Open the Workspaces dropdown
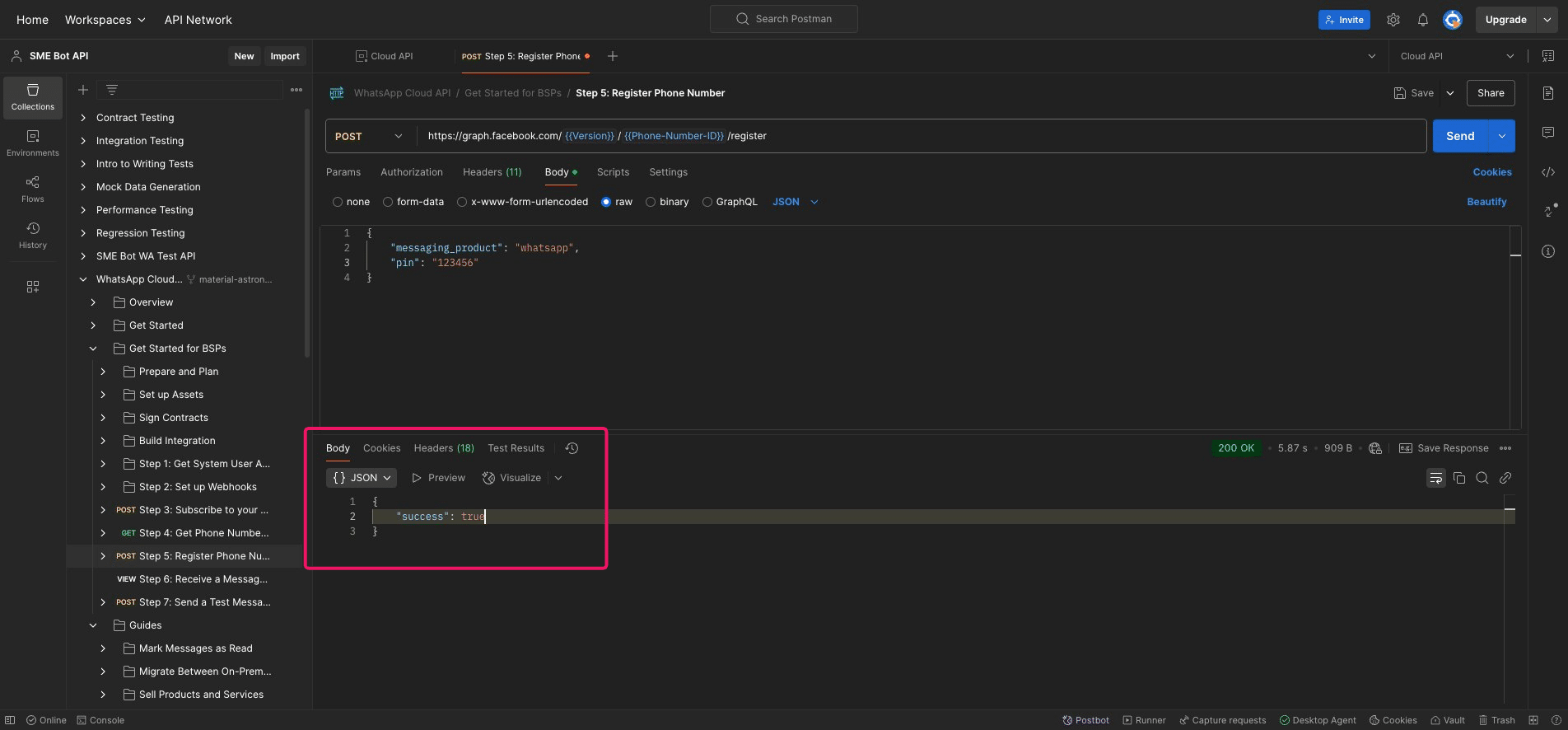Image resolution: width=1568 pixels, height=730 pixels. (105, 20)
